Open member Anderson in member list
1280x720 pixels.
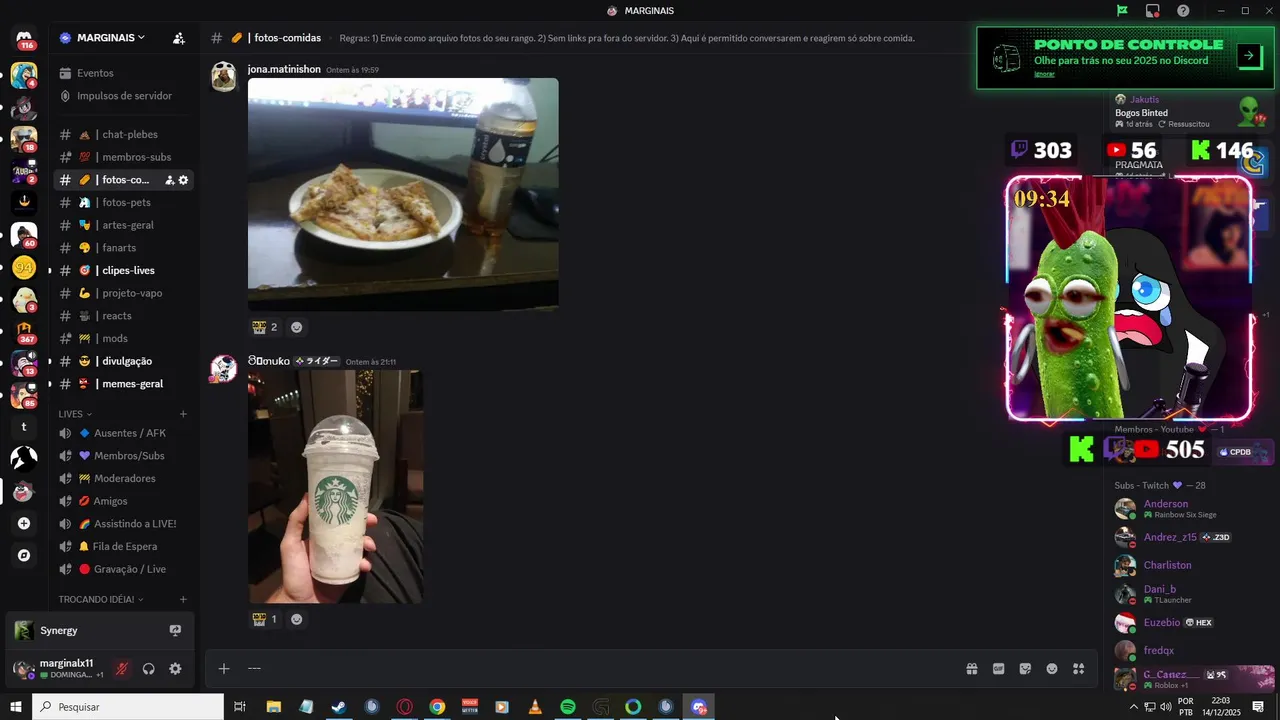(1190, 508)
